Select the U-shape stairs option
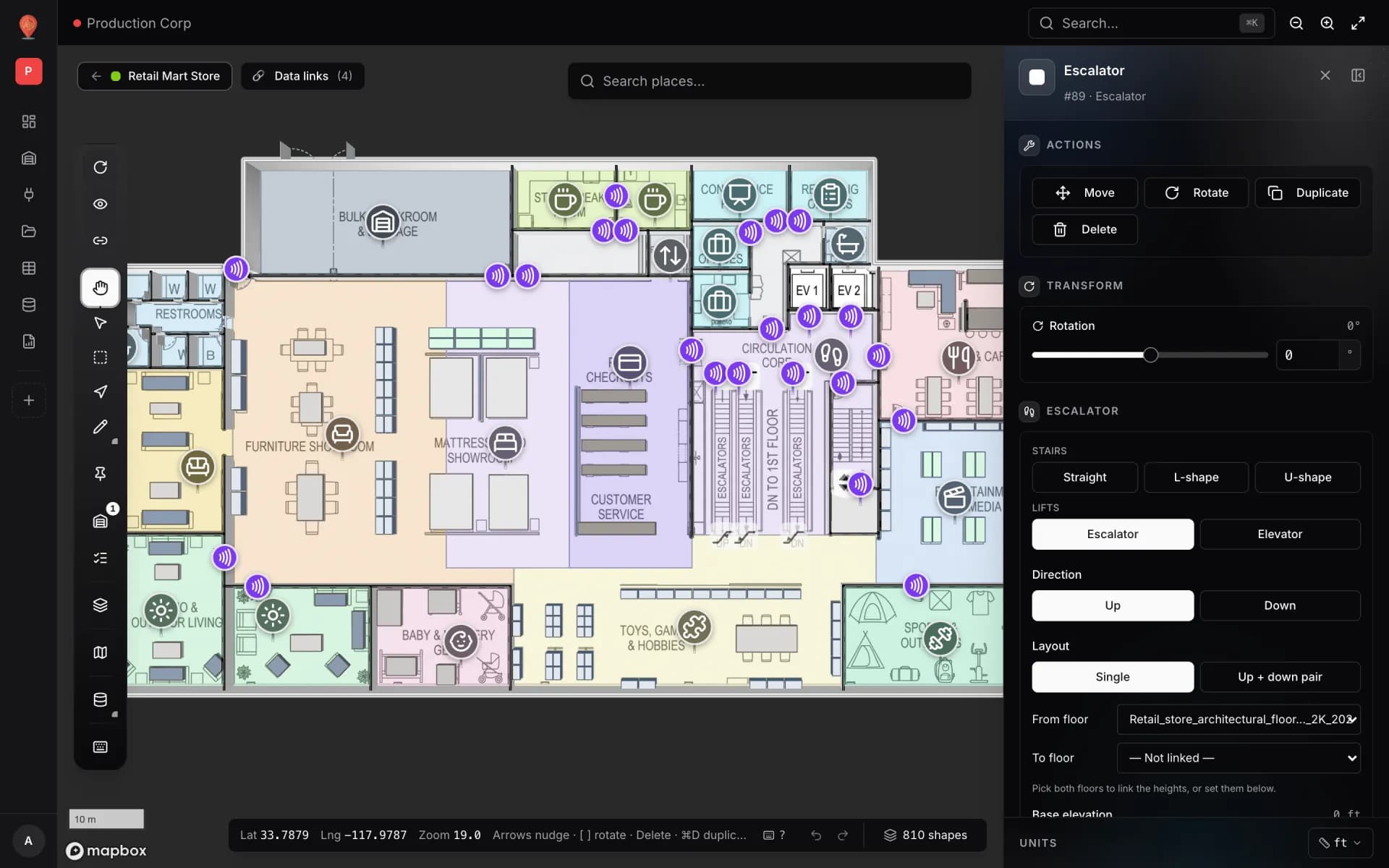1389x868 pixels. click(1307, 477)
